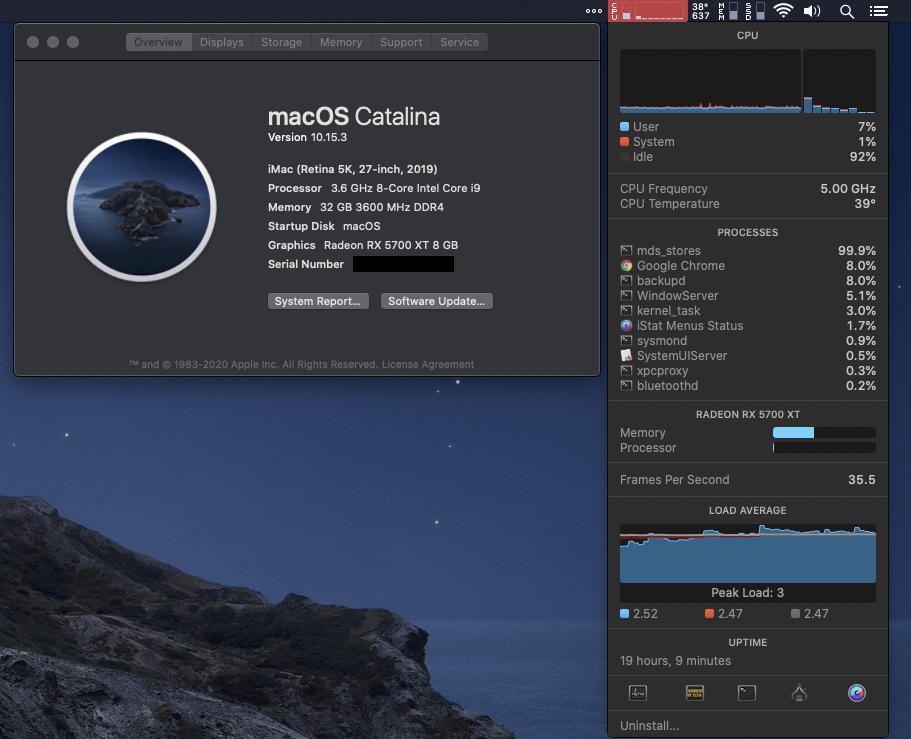Click the xpcproxy process icon
911x739 pixels.
click(x=626, y=371)
